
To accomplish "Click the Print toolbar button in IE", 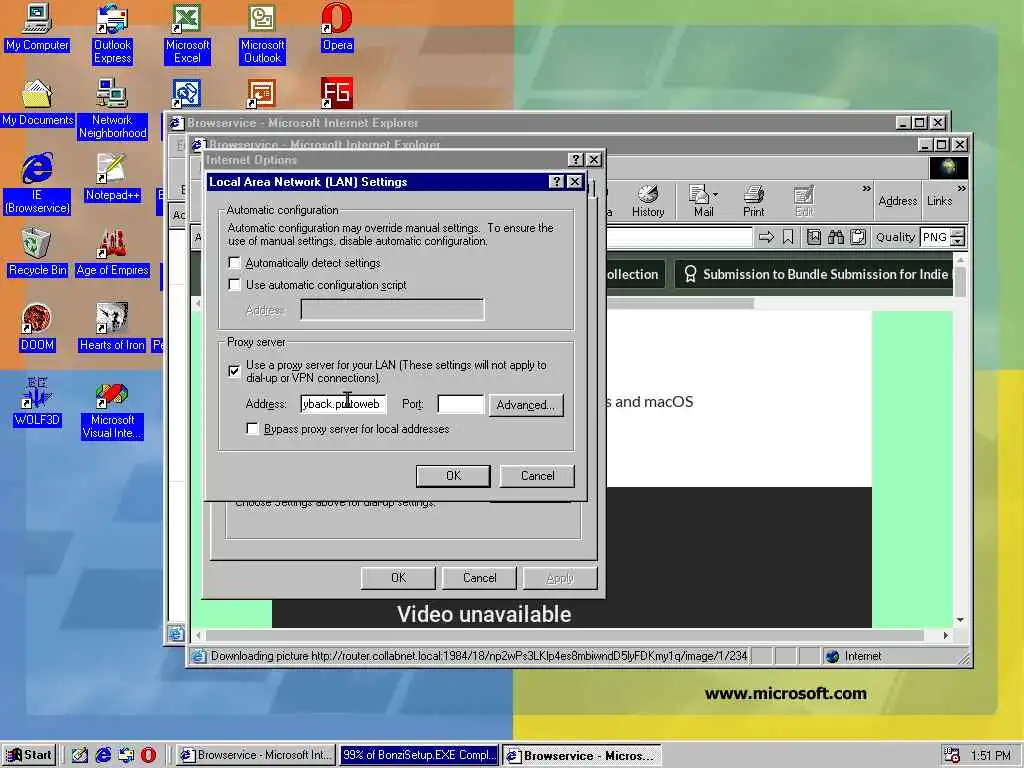I will (754, 200).
